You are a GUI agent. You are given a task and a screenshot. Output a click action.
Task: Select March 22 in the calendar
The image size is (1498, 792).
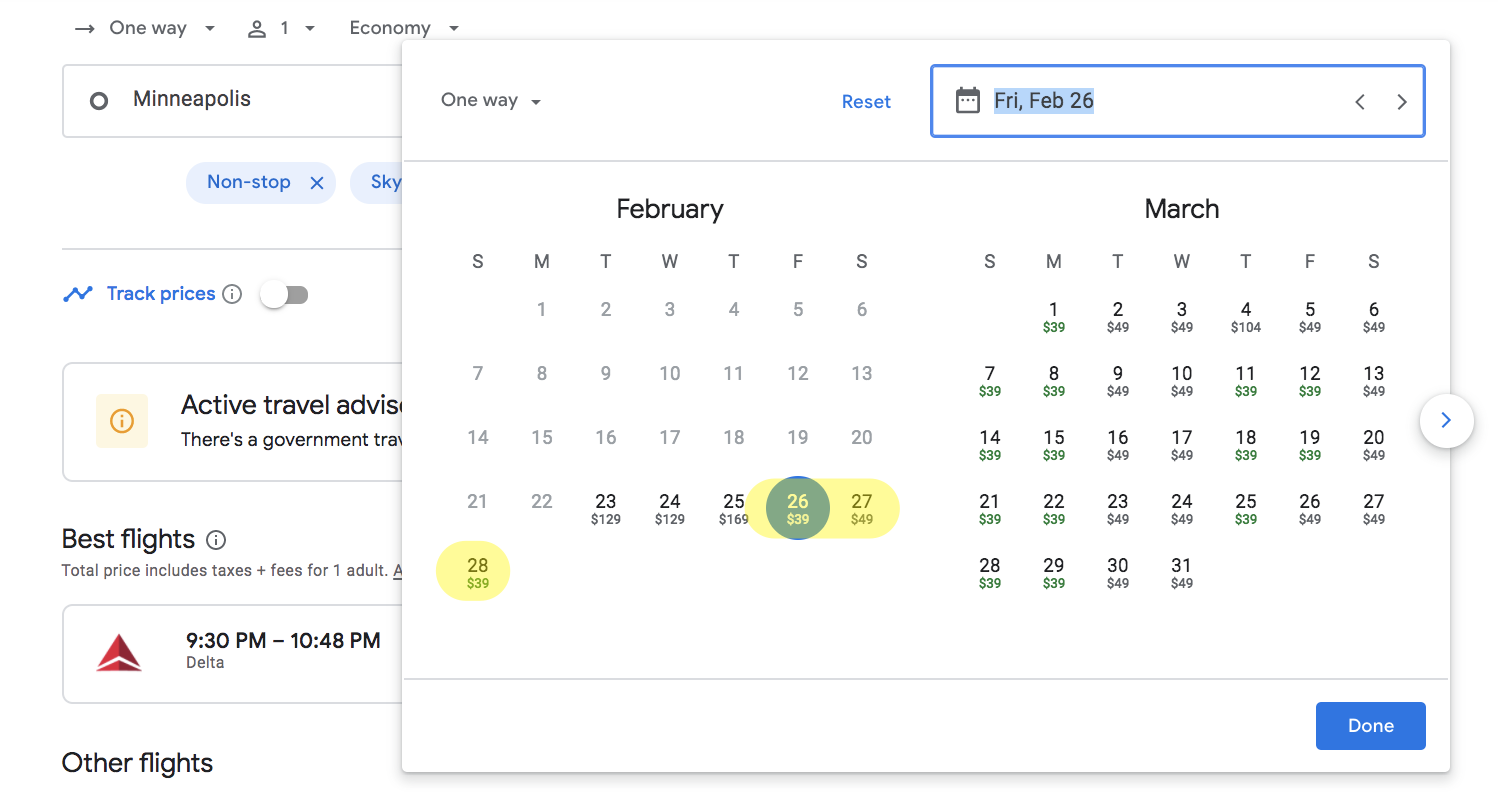(x=1054, y=508)
